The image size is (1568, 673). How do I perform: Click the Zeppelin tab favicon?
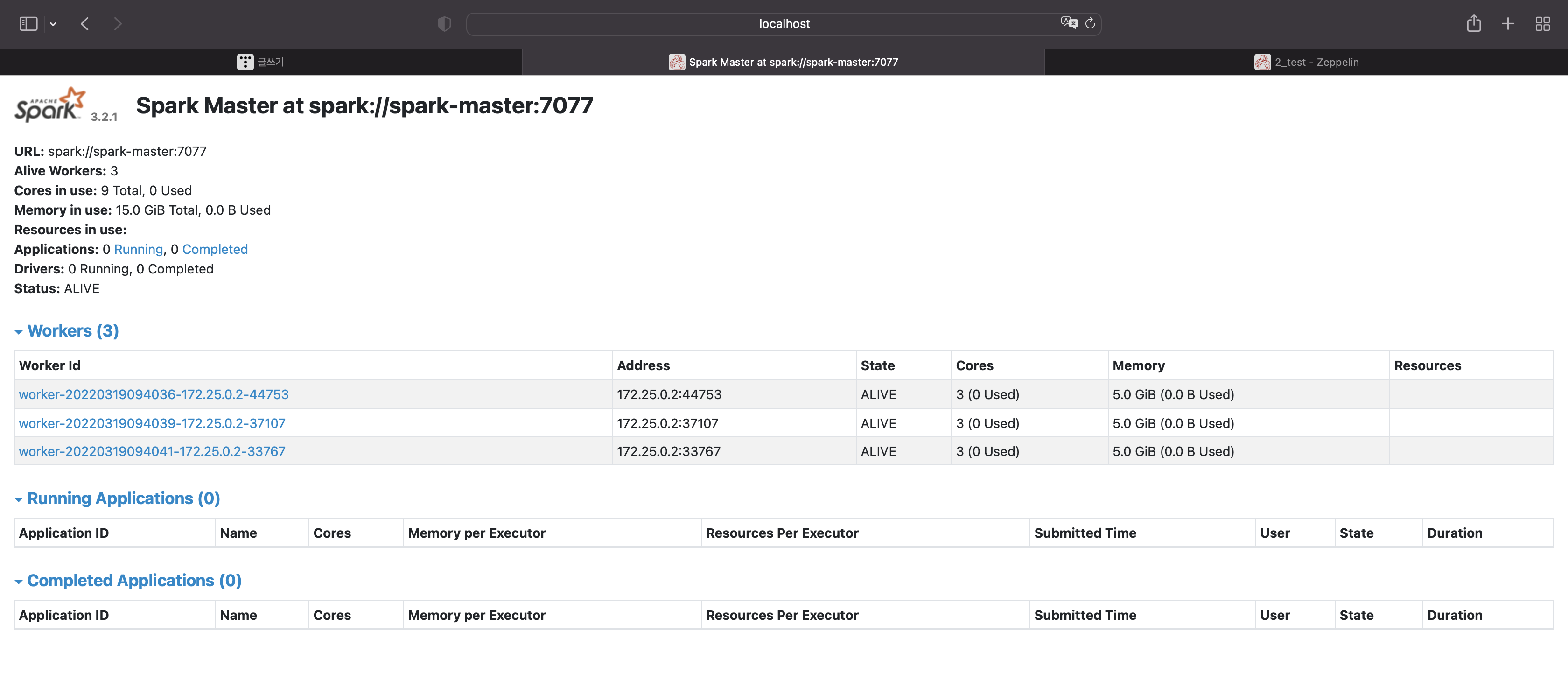(x=1262, y=62)
